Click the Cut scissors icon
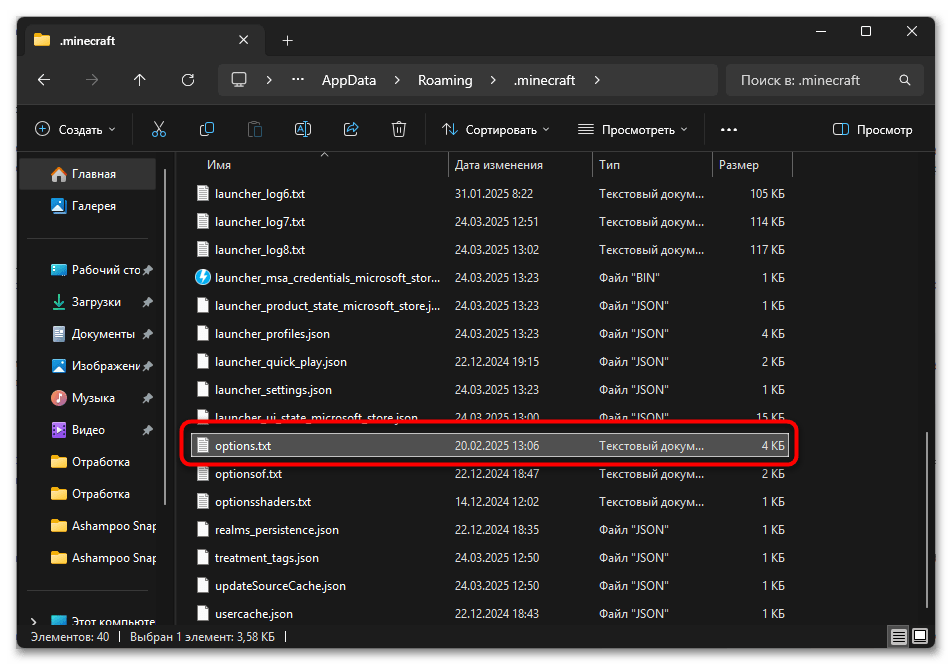Image resolution: width=952 pixels, height=665 pixels. point(158,129)
